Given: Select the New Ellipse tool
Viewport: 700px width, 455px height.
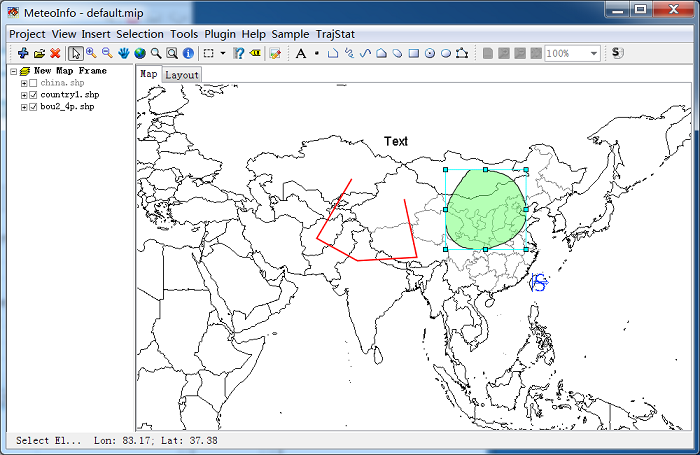Looking at the screenshot, I should pos(446,53).
